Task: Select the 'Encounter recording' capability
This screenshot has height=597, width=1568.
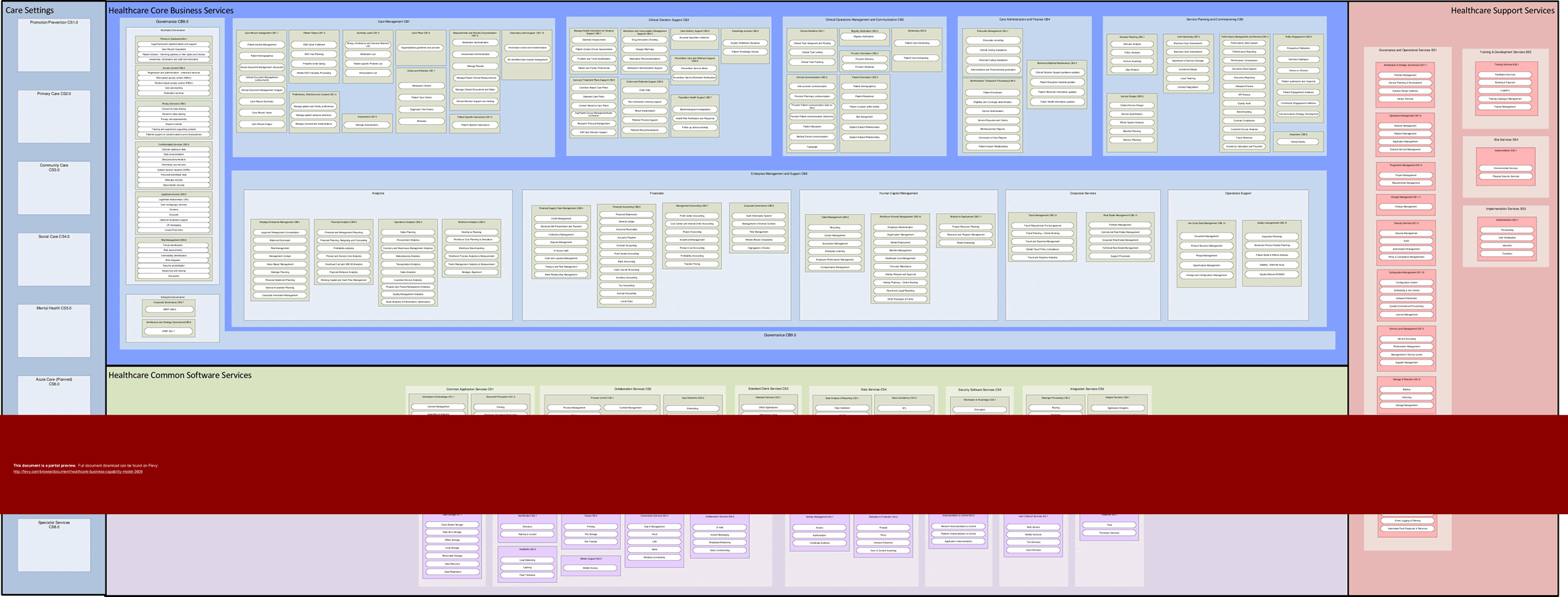Action: tap(992, 41)
